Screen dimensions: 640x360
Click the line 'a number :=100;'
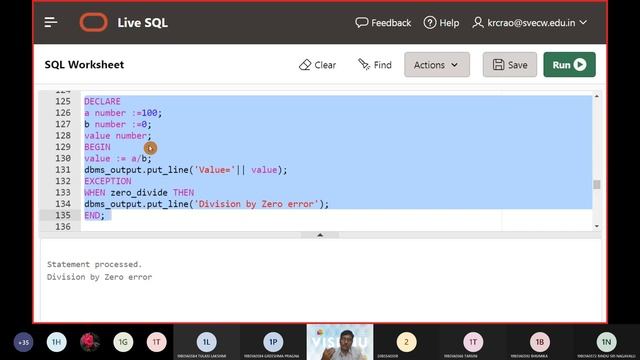[123, 113]
